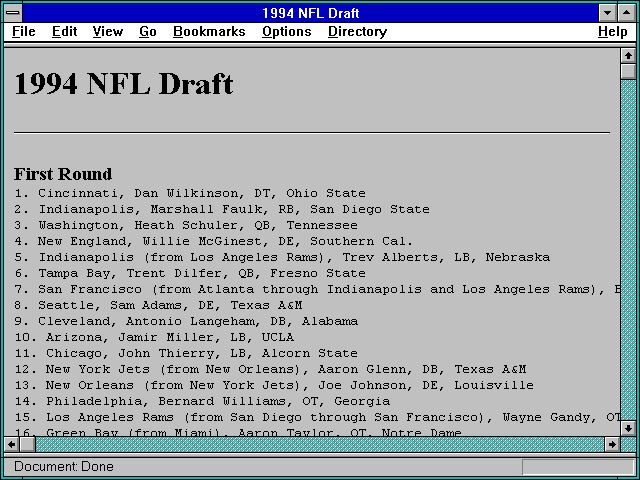640x480 pixels.
Task: Open the Help menu
Action: coord(613,32)
